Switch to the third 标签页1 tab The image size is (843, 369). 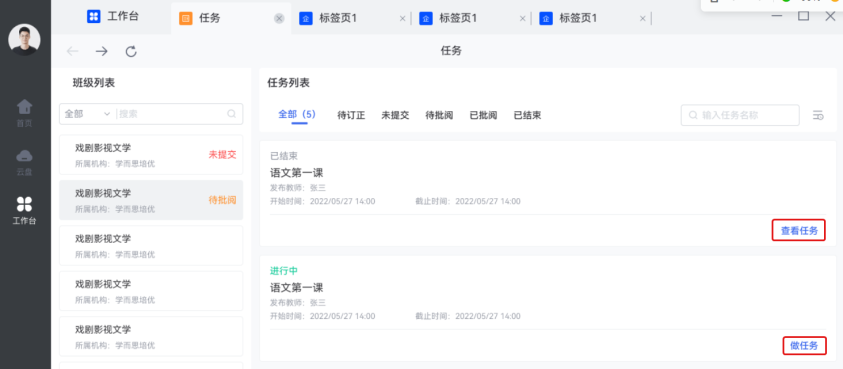tap(591, 19)
